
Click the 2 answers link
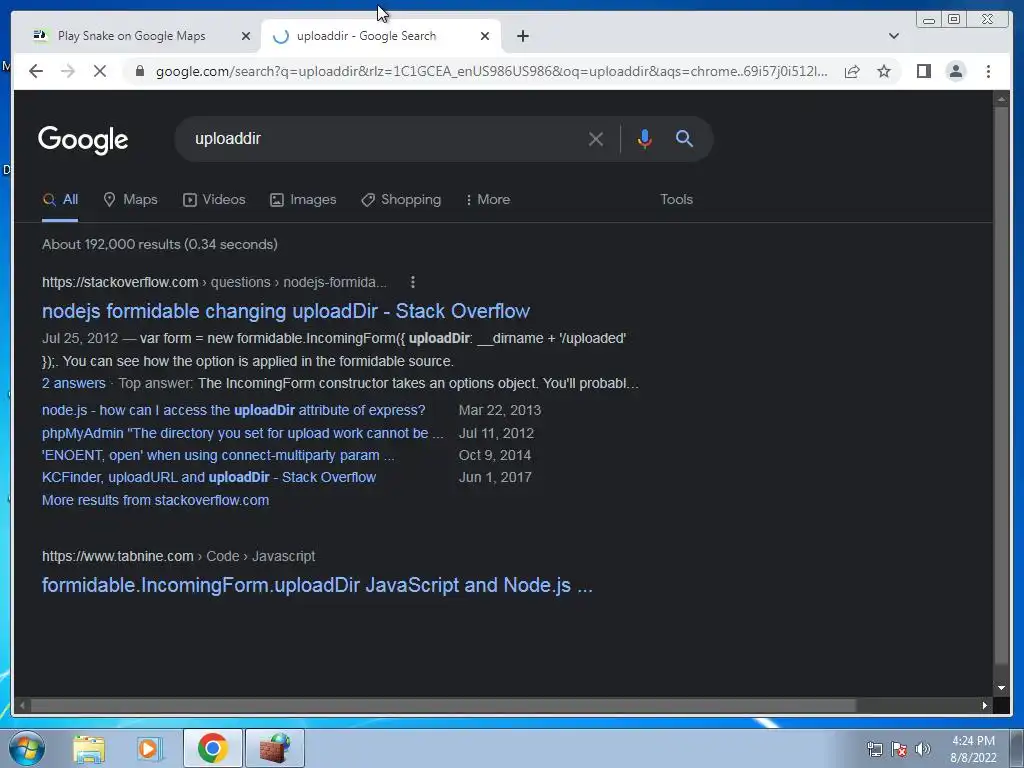click(73, 383)
